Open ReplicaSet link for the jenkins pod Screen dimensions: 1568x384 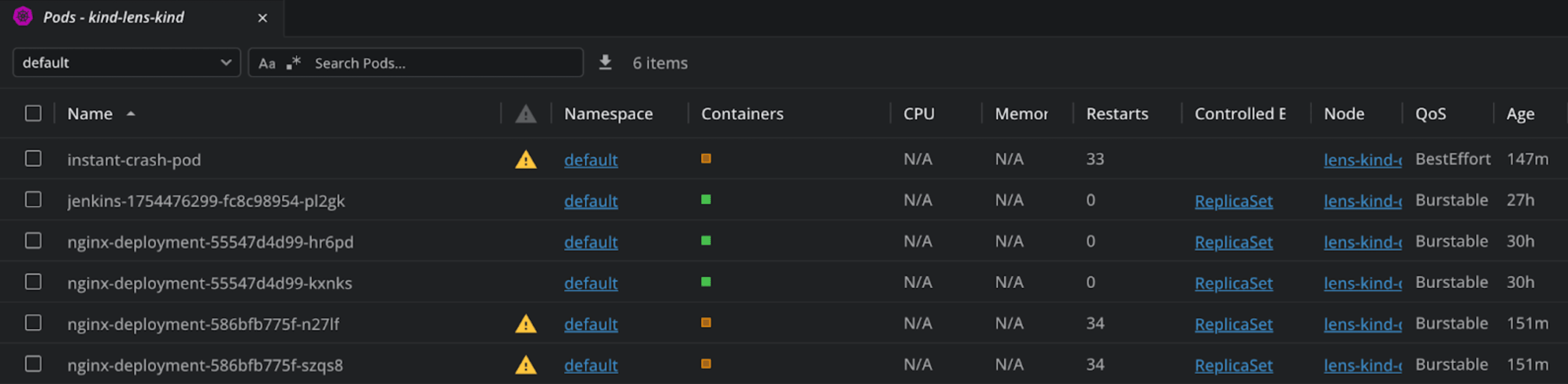[1233, 201]
